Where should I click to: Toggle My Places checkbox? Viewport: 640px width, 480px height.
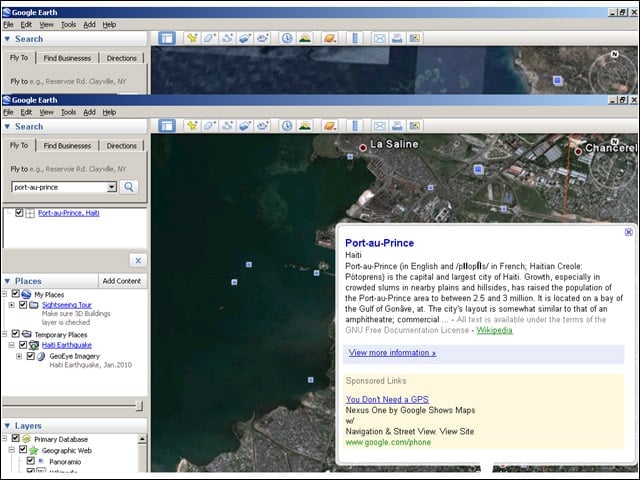point(16,294)
